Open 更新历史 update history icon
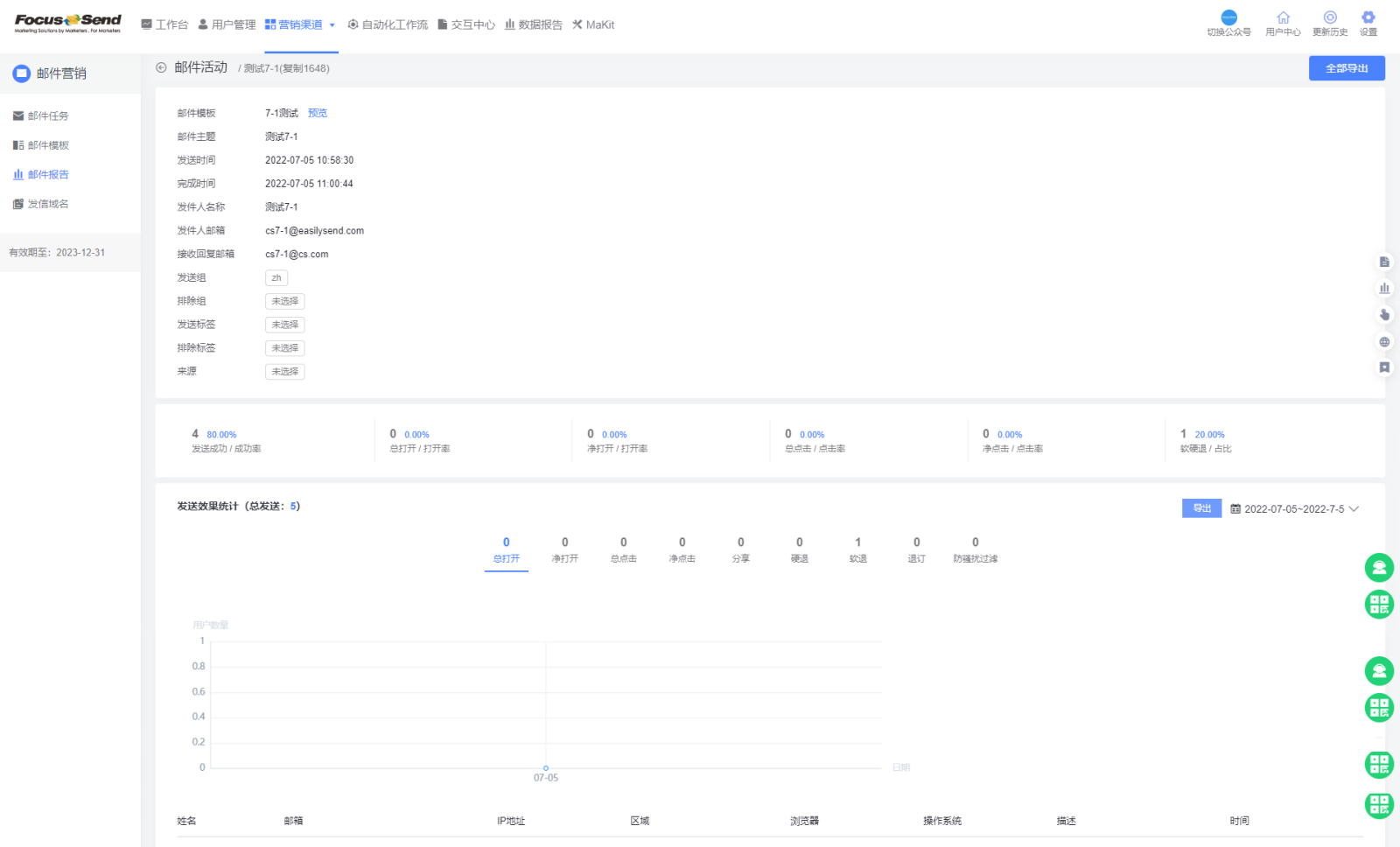1400x847 pixels. (x=1330, y=17)
